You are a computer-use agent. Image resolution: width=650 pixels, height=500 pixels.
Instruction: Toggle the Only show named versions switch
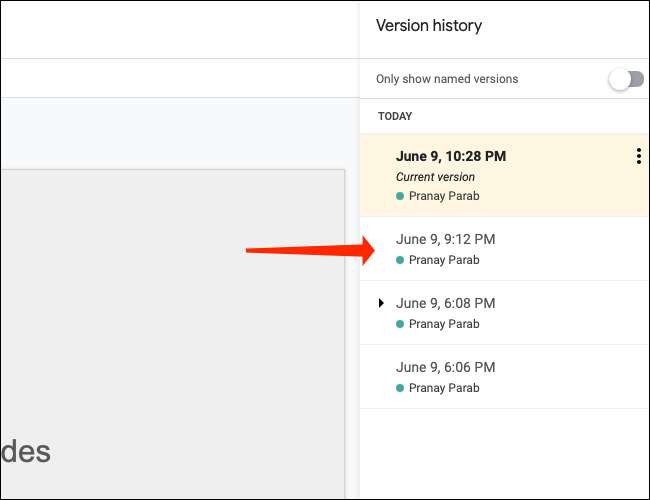tap(626, 79)
